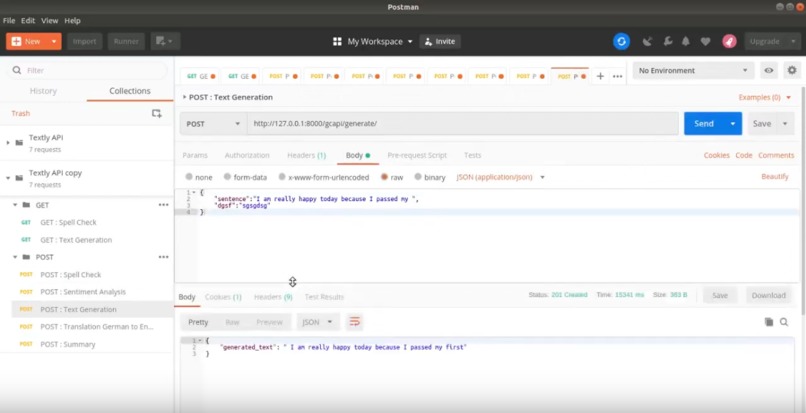Switch to the Params tab
Screen dimensions: 806x413
[195, 155]
